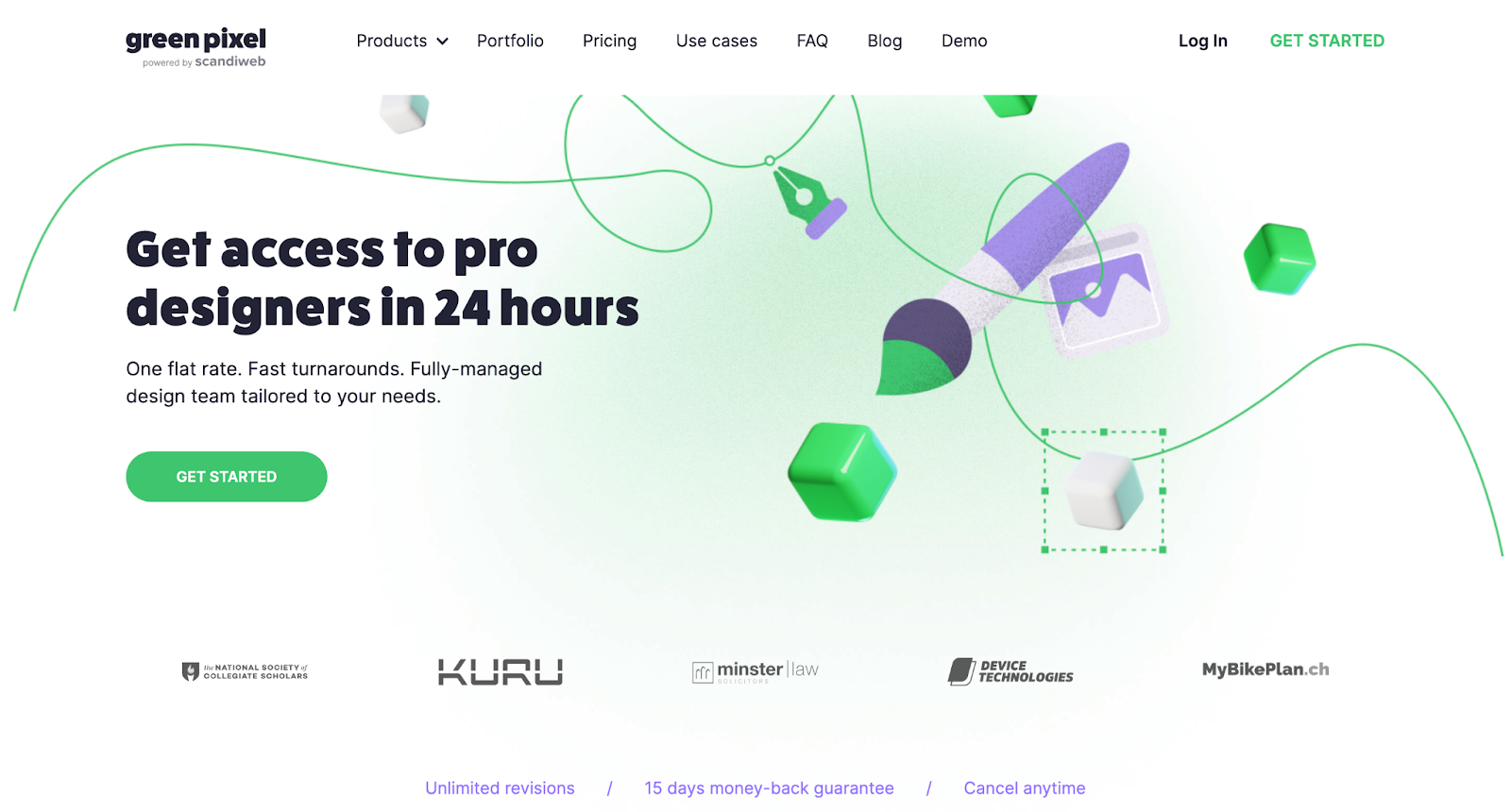The height and width of the screenshot is (812, 1511).
Task: Click the "One flat rate" subheading text
Action: (x=334, y=382)
